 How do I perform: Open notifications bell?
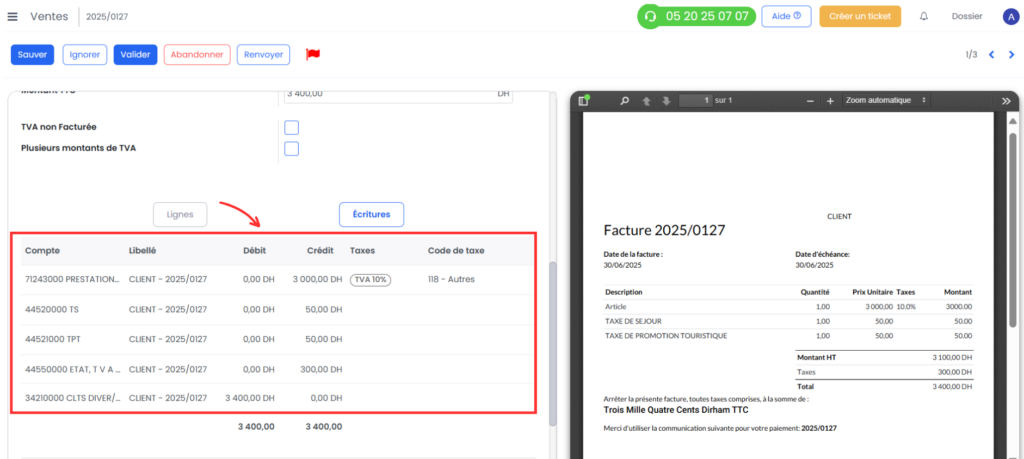tap(923, 16)
